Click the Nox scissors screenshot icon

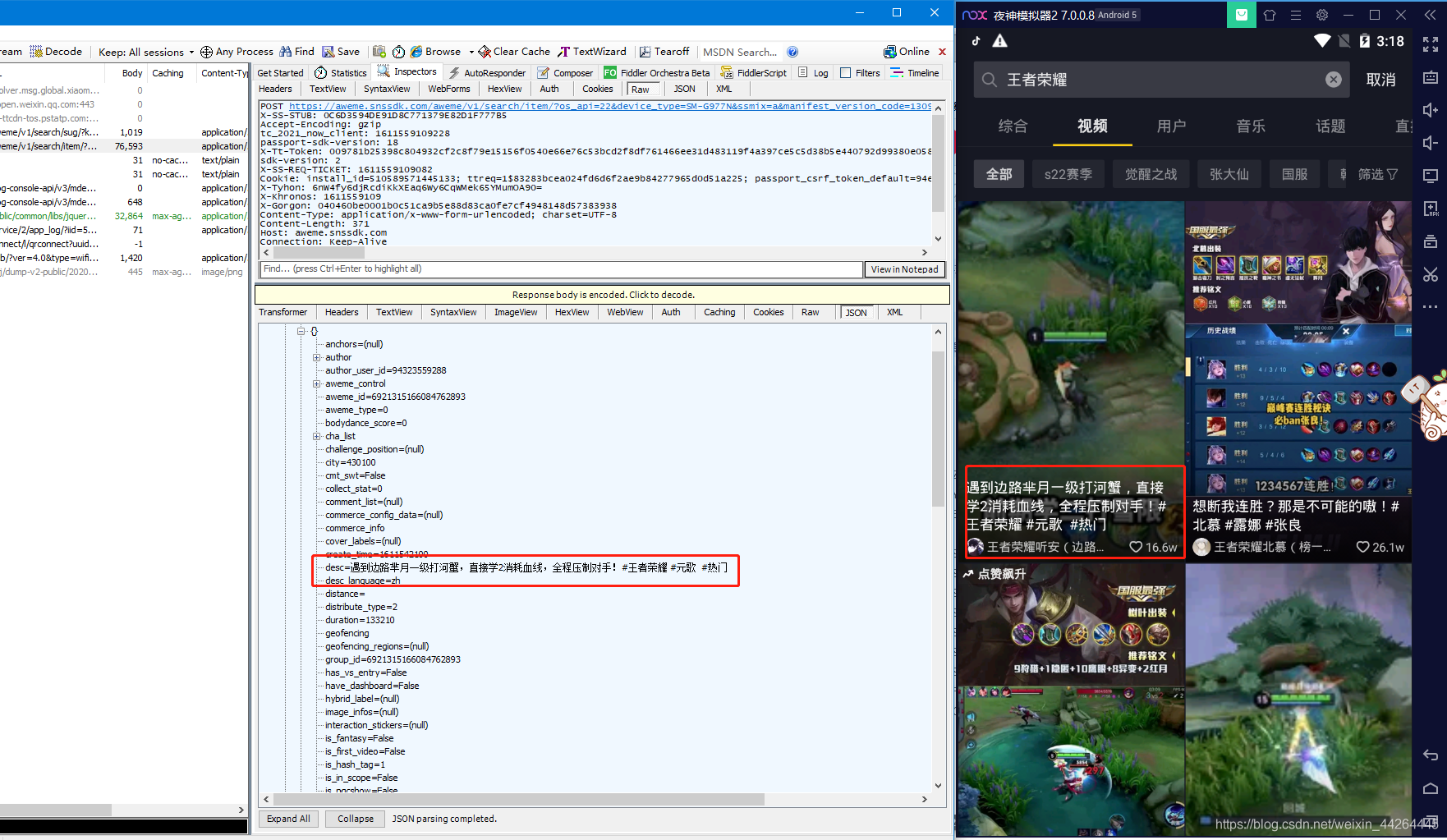[x=1431, y=274]
